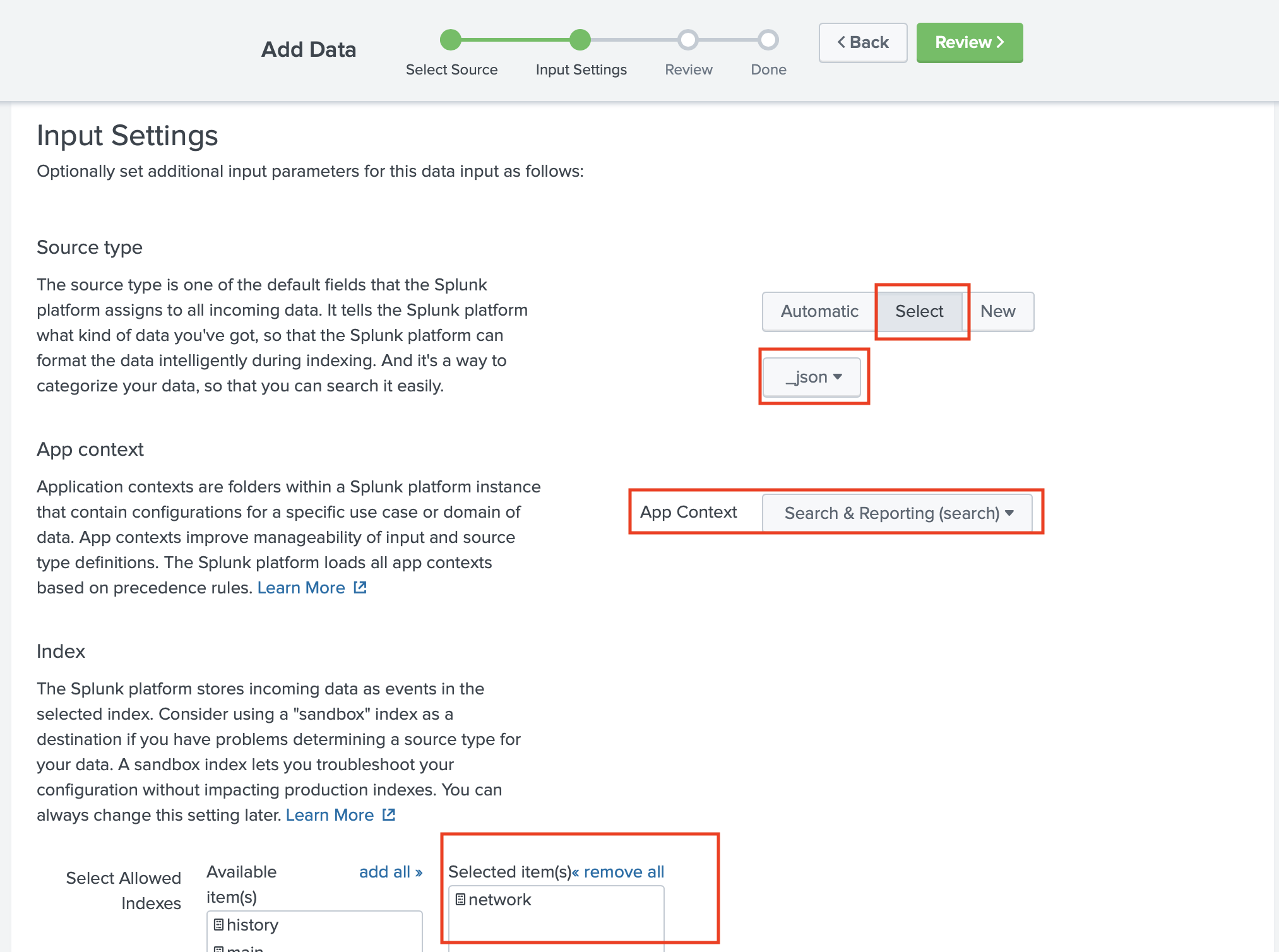The width and height of the screenshot is (1279, 952).
Task: Choose Automatic source type option
Action: [819, 311]
